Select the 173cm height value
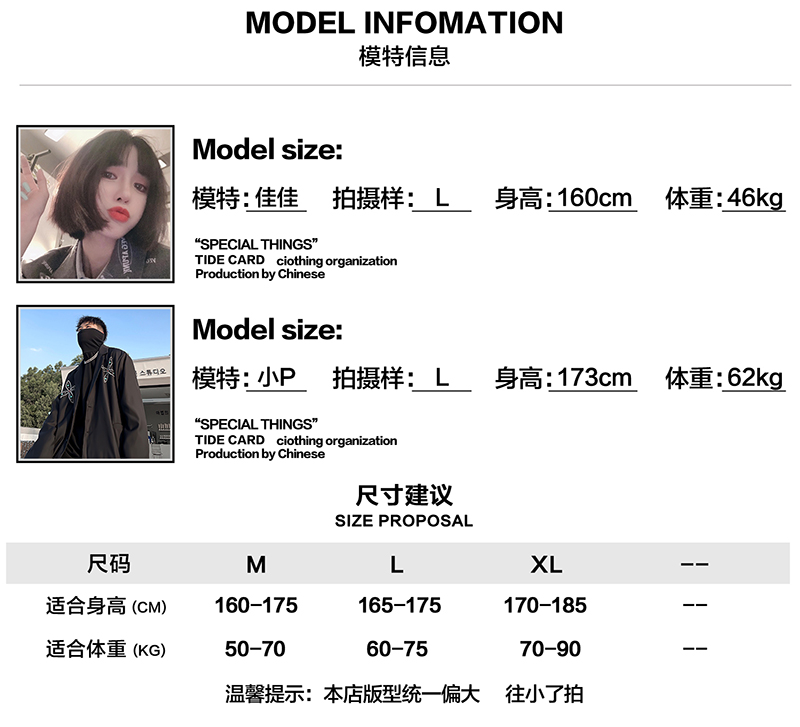Viewport: 800px width, 727px height. click(595, 378)
